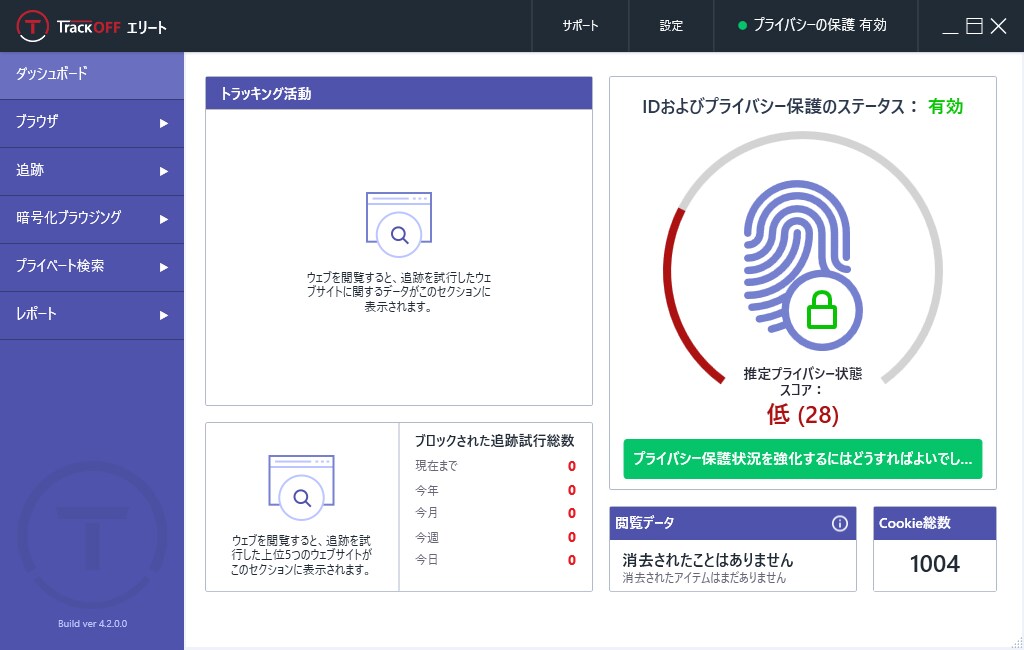Expand the プライベート検索 submenu arrow

[x=164, y=267]
